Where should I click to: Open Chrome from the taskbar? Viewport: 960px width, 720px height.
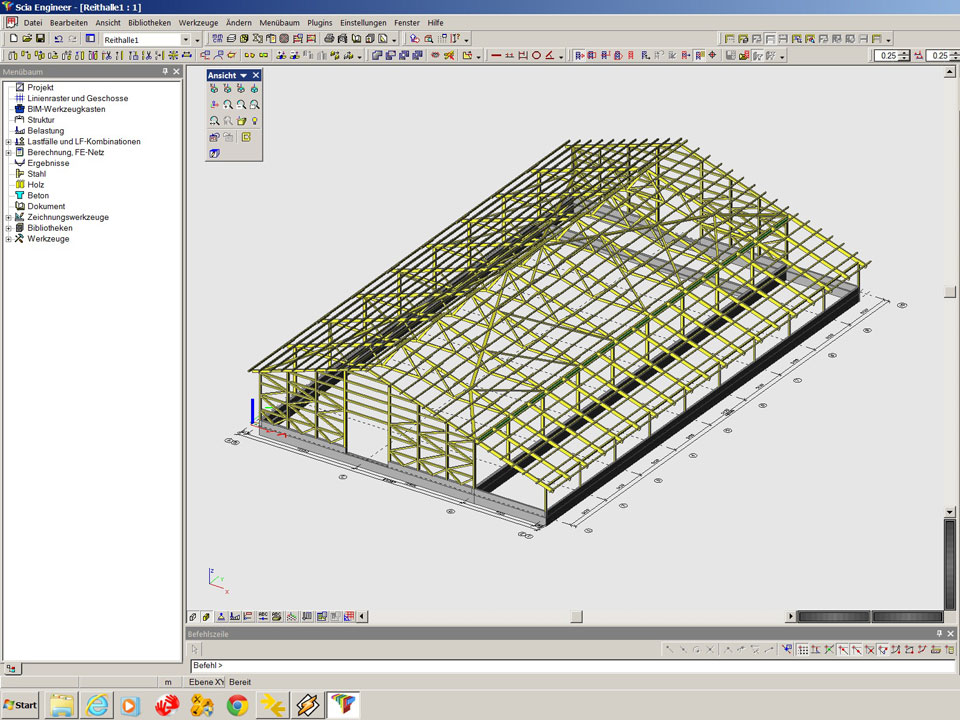click(x=237, y=705)
